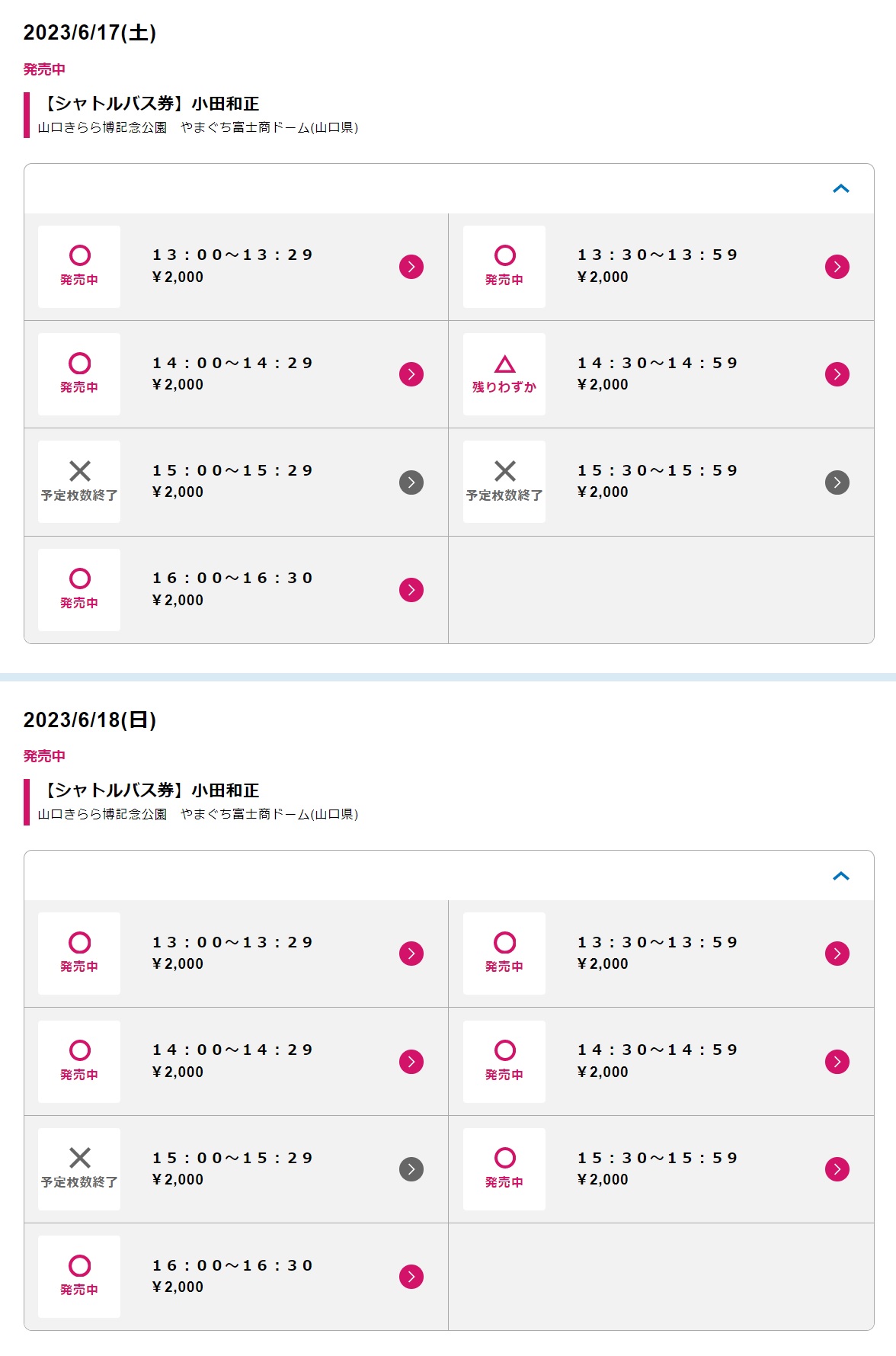896x1356 pixels.
Task: Select 残りわずか status badge on June 17
Action: coord(504,374)
